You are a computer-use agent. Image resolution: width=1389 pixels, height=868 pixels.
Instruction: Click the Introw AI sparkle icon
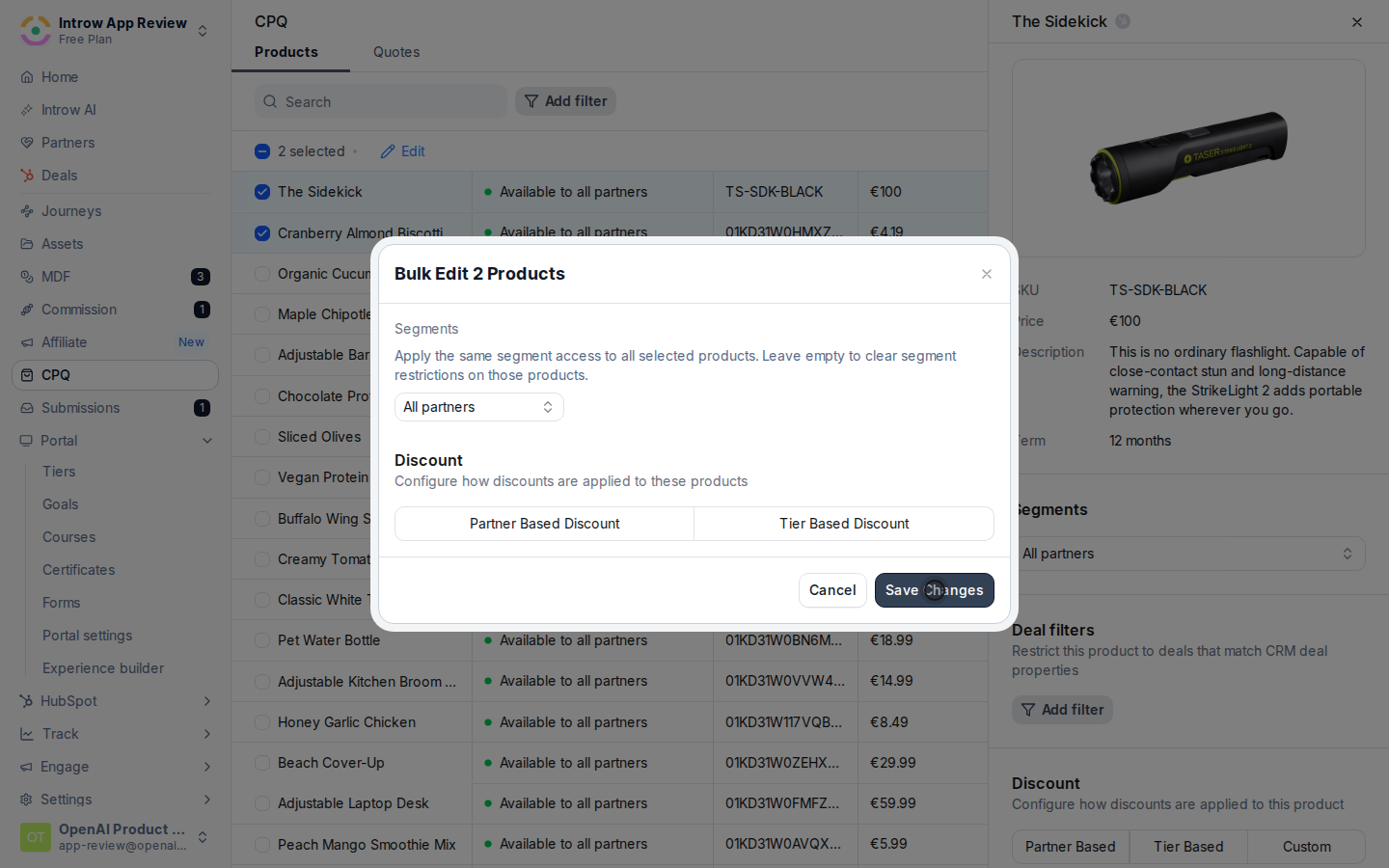27,110
